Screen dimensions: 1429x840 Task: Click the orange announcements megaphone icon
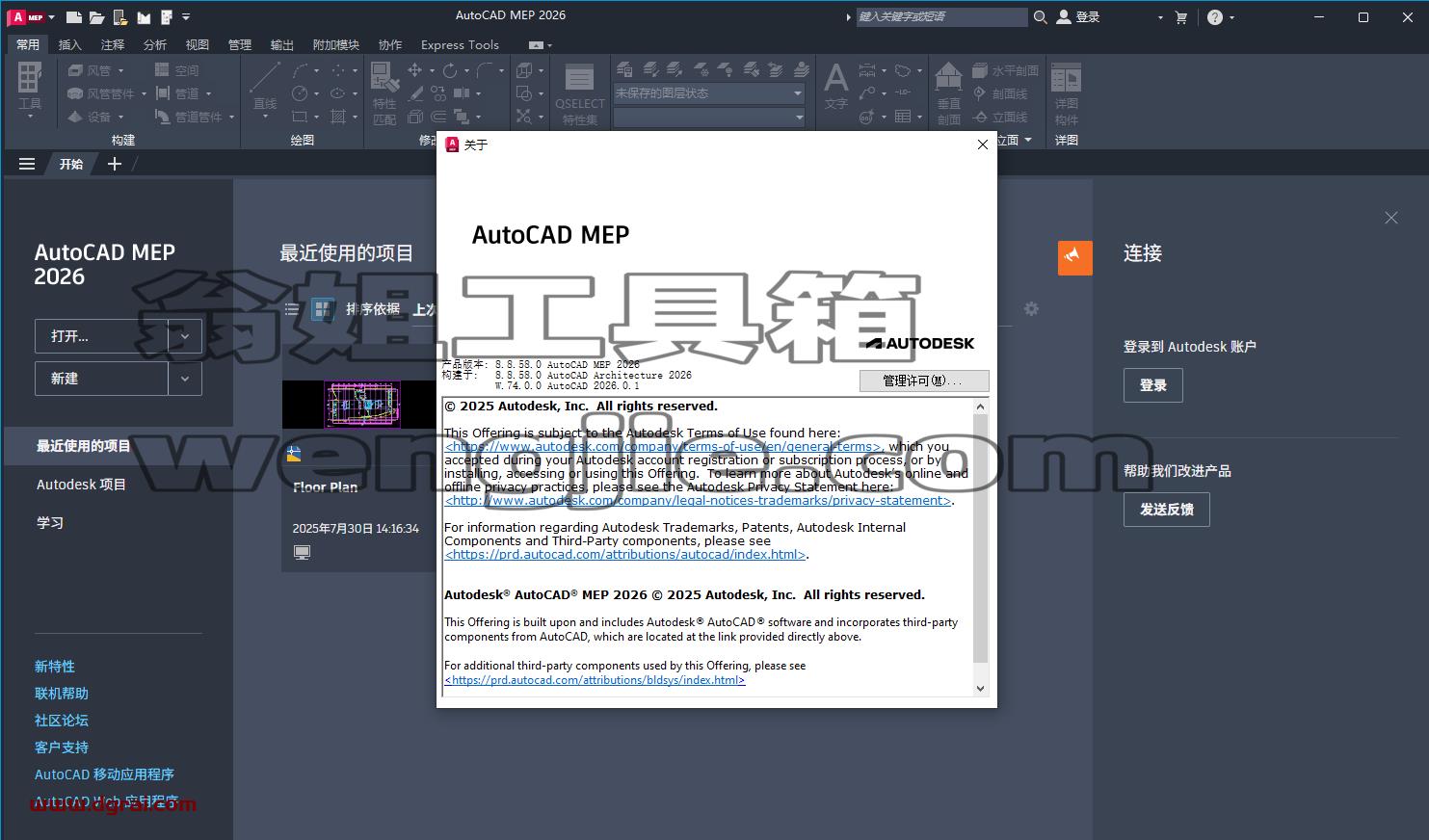pyautogui.click(x=1074, y=257)
